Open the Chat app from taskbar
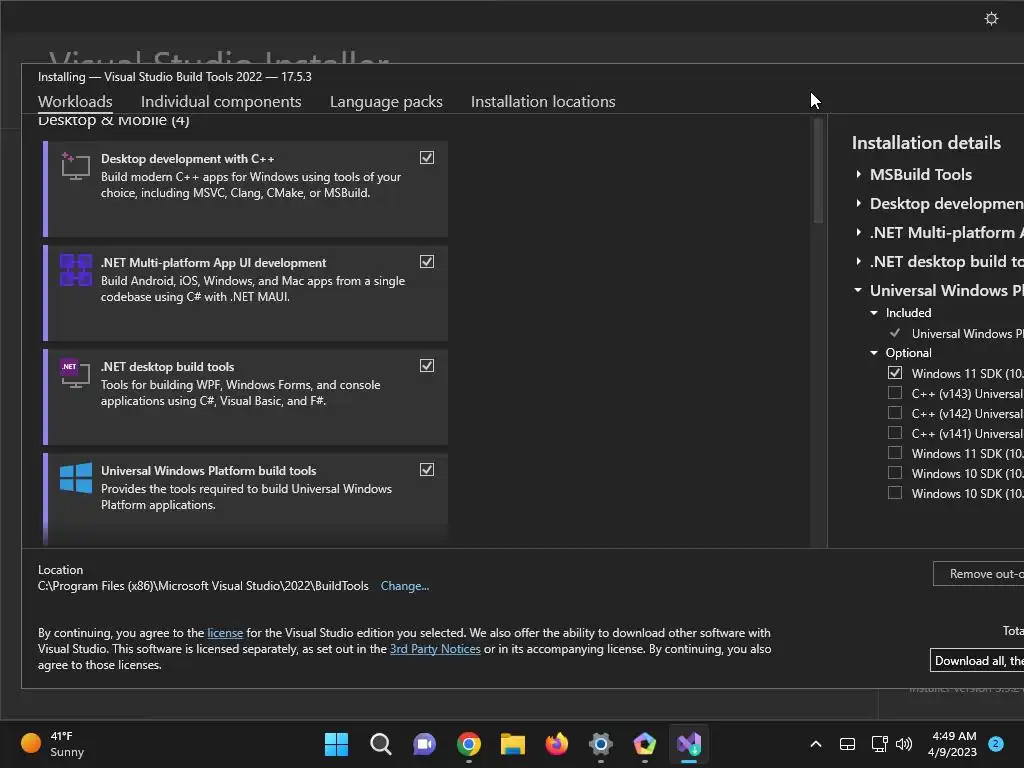Image resolution: width=1024 pixels, height=768 pixels. [x=424, y=744]
